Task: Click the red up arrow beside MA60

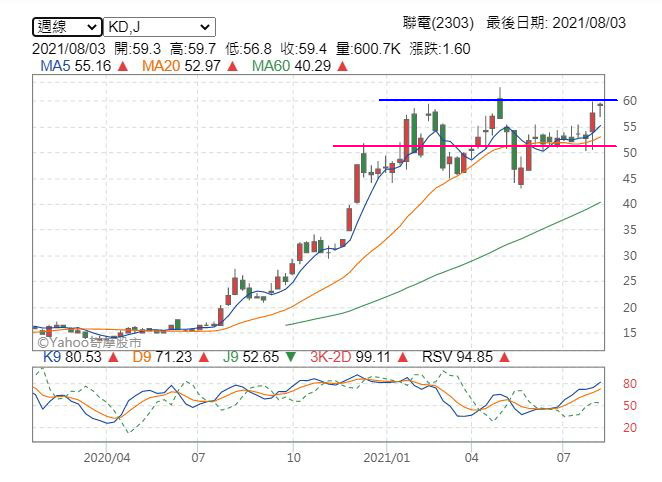Action: [342, 66]
